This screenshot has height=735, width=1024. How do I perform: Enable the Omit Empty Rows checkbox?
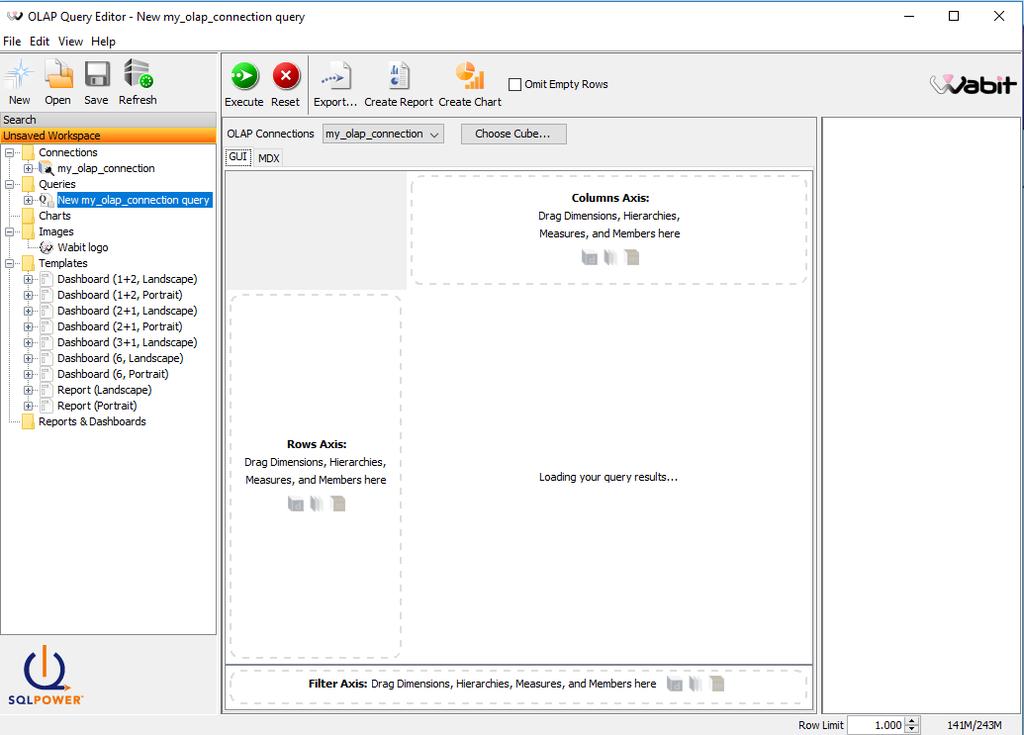515,84
